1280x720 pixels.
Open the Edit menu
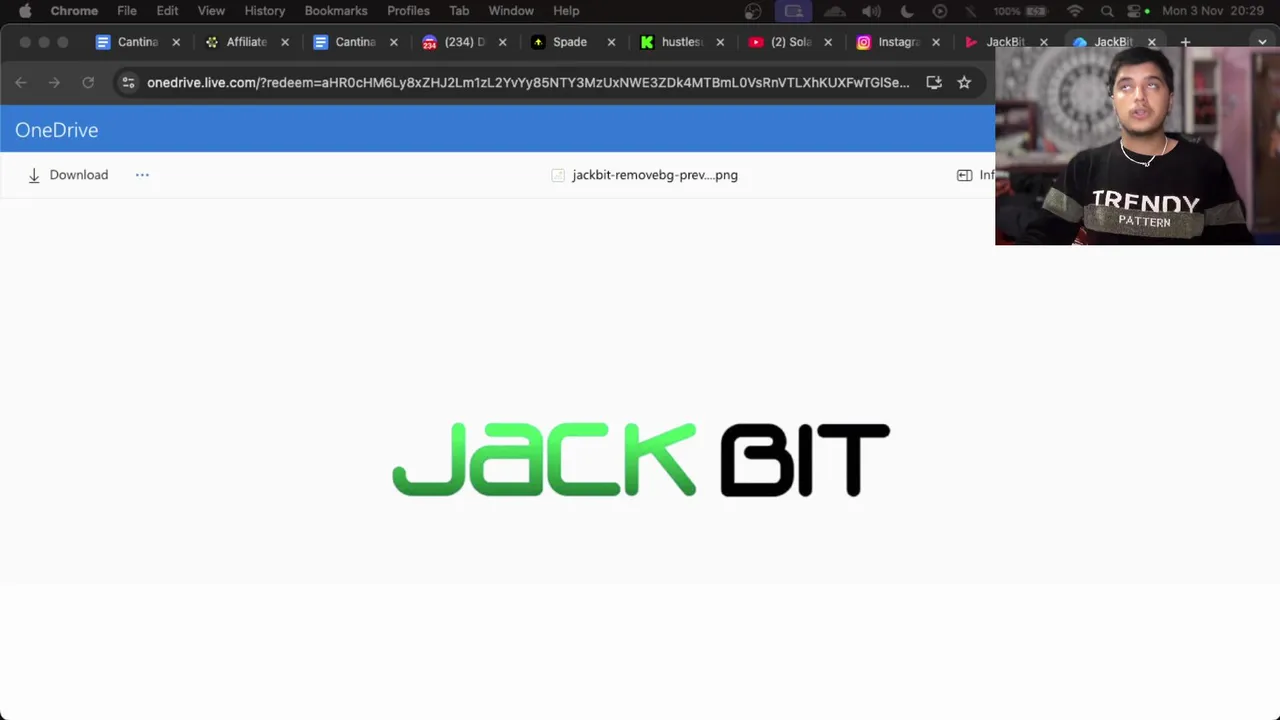pos(167,11)
